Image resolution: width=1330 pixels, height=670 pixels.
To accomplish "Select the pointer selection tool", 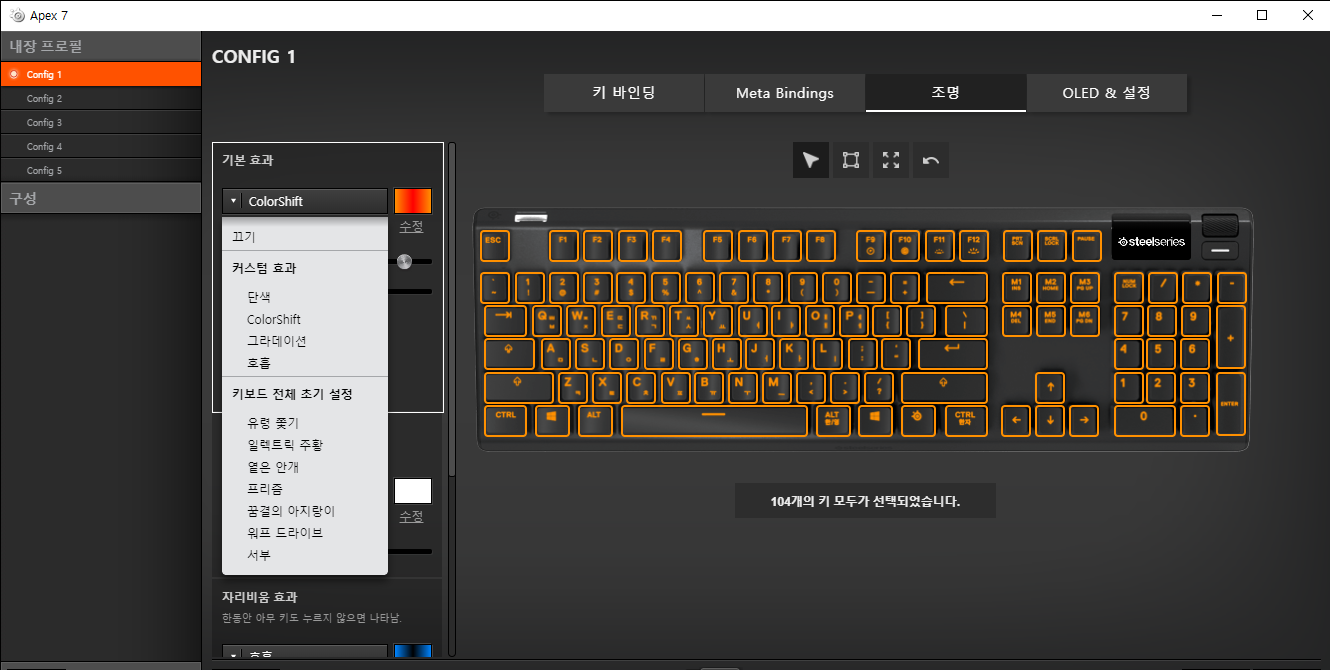I will (x=811, y=160).
